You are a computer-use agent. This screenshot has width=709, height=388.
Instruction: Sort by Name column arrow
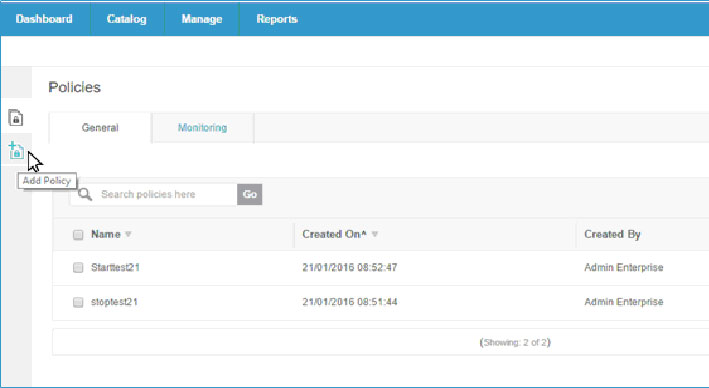pyautogui.click(x=128, y=234)
